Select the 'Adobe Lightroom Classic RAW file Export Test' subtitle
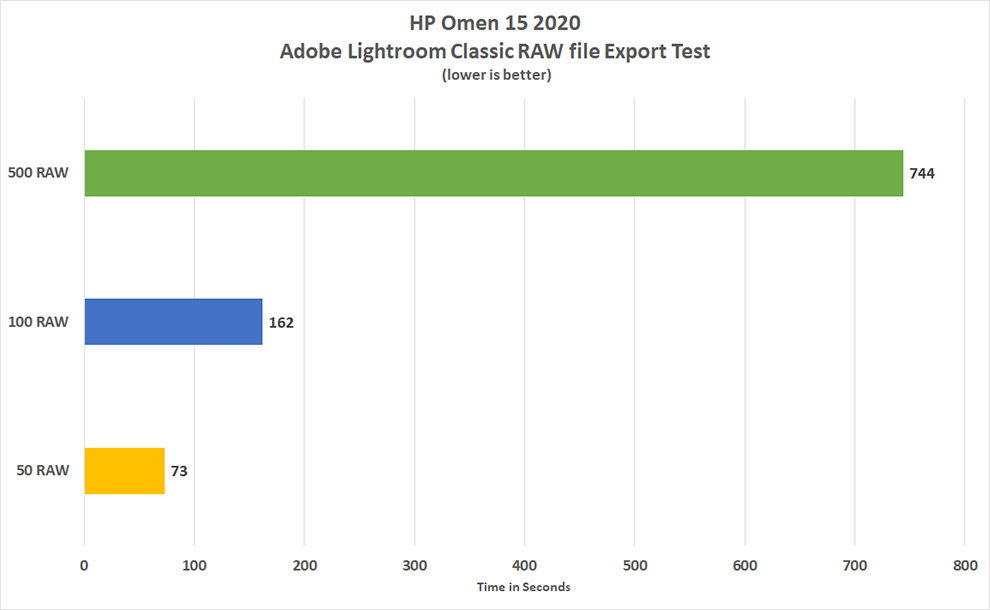This screenshot has width=990, height=610. (495, 51)
